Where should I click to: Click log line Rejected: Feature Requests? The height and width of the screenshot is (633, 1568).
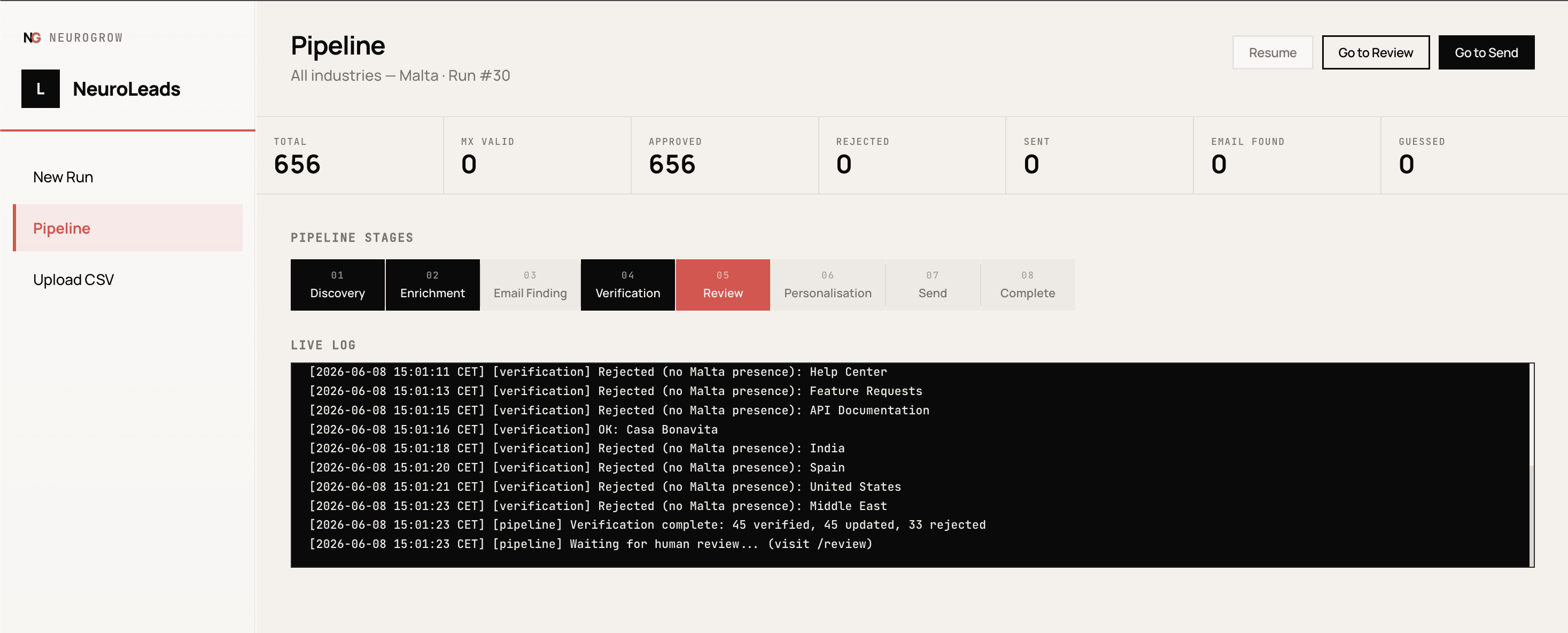(x=616, y=391)
